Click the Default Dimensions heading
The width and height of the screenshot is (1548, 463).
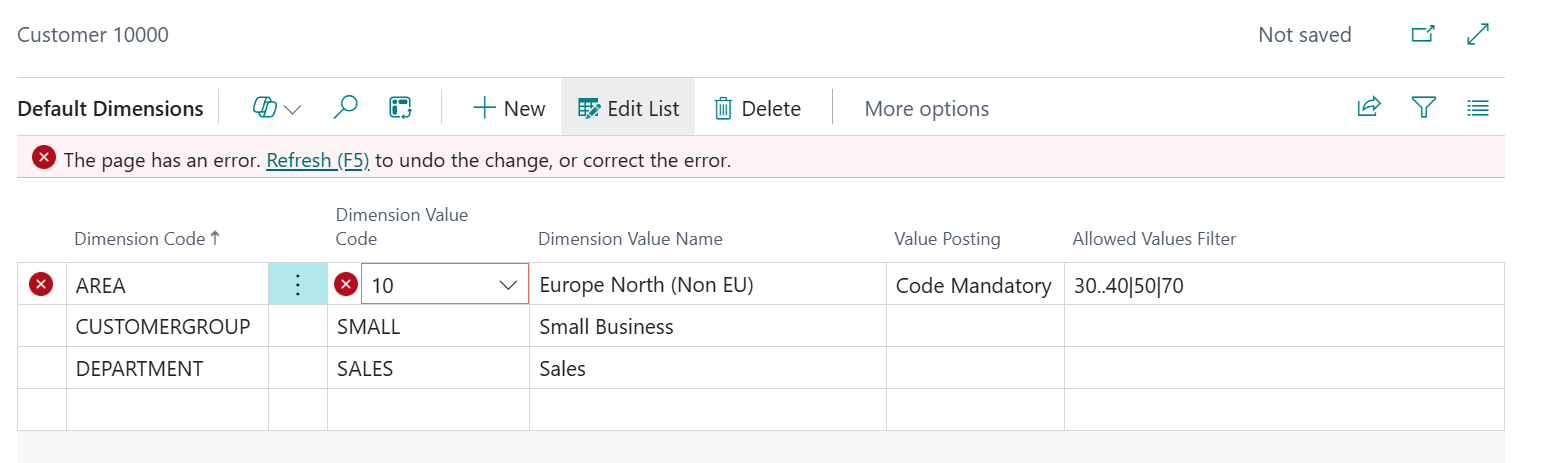(x=110, y=108)
